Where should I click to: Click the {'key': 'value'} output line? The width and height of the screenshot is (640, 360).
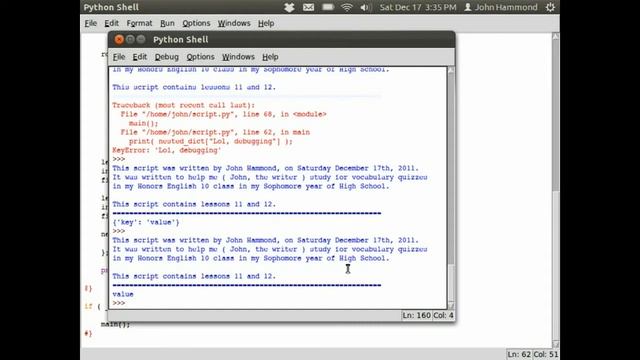(x=146, y=222)
